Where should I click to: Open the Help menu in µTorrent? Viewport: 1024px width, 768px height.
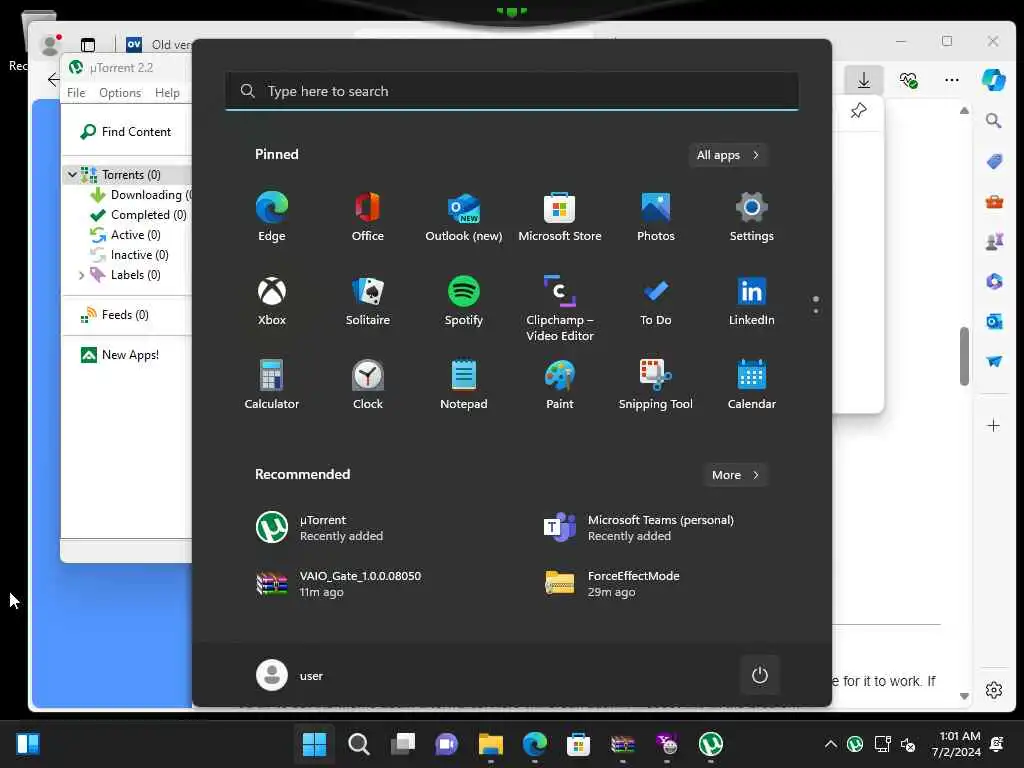point(167,93)
